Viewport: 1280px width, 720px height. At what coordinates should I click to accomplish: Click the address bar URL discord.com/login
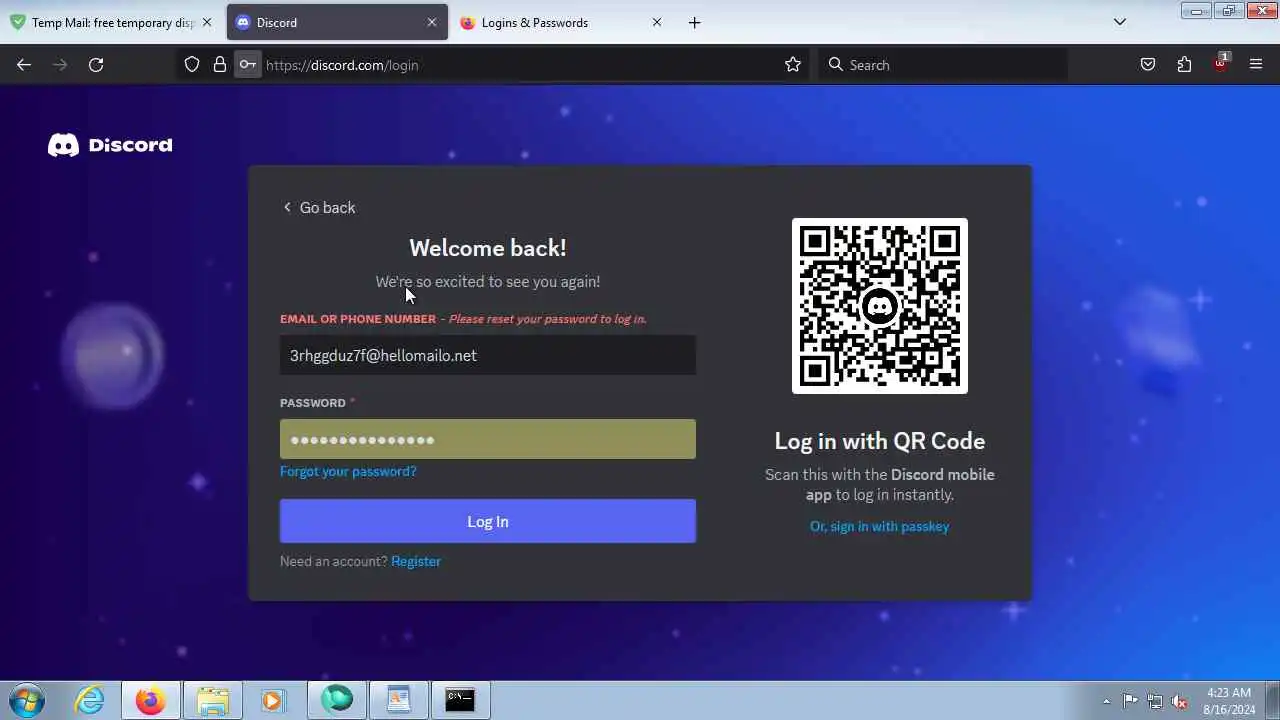[x=342, y=65]
